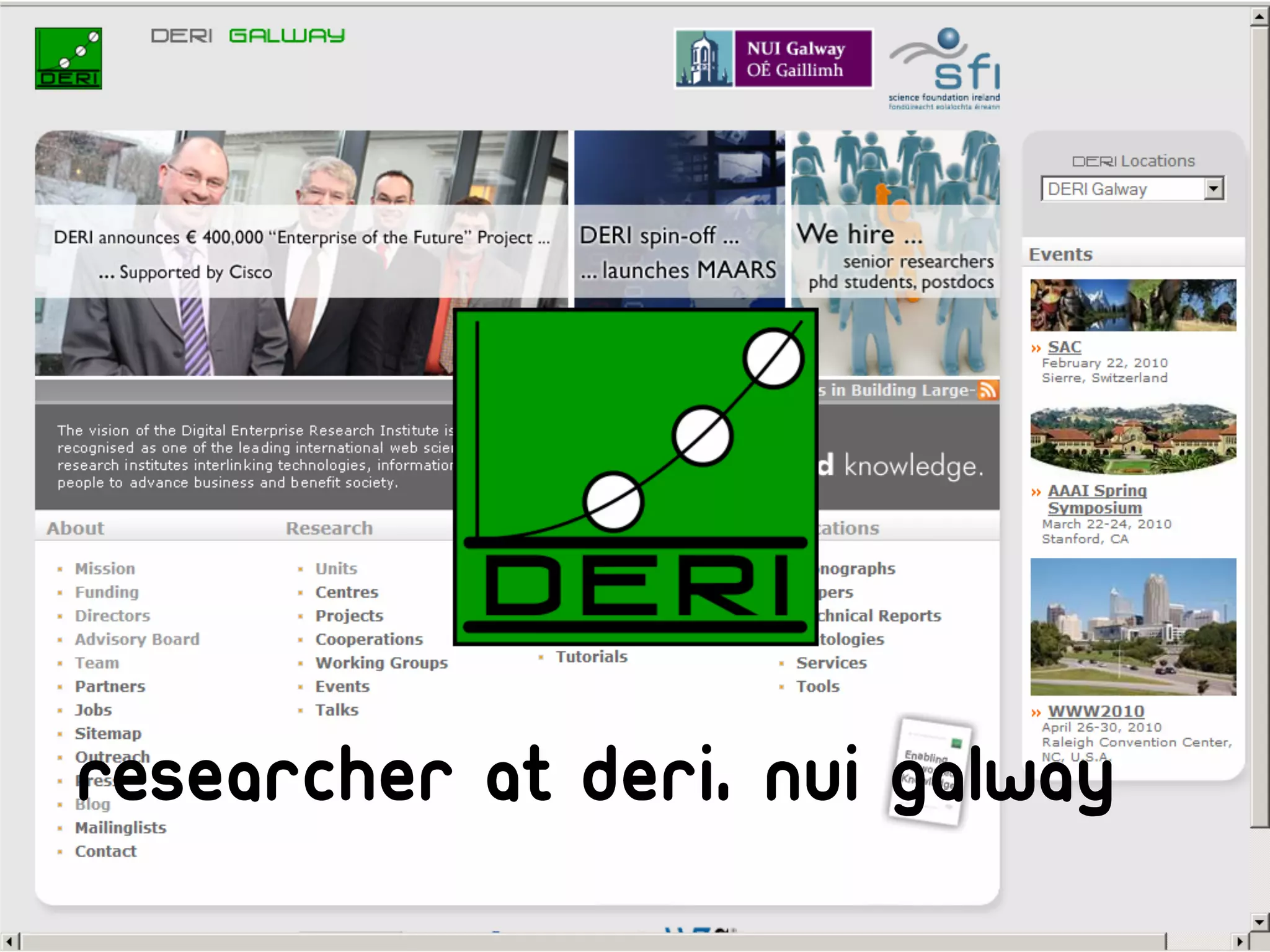Open the Cooperations link

click(x=369, y=639)
